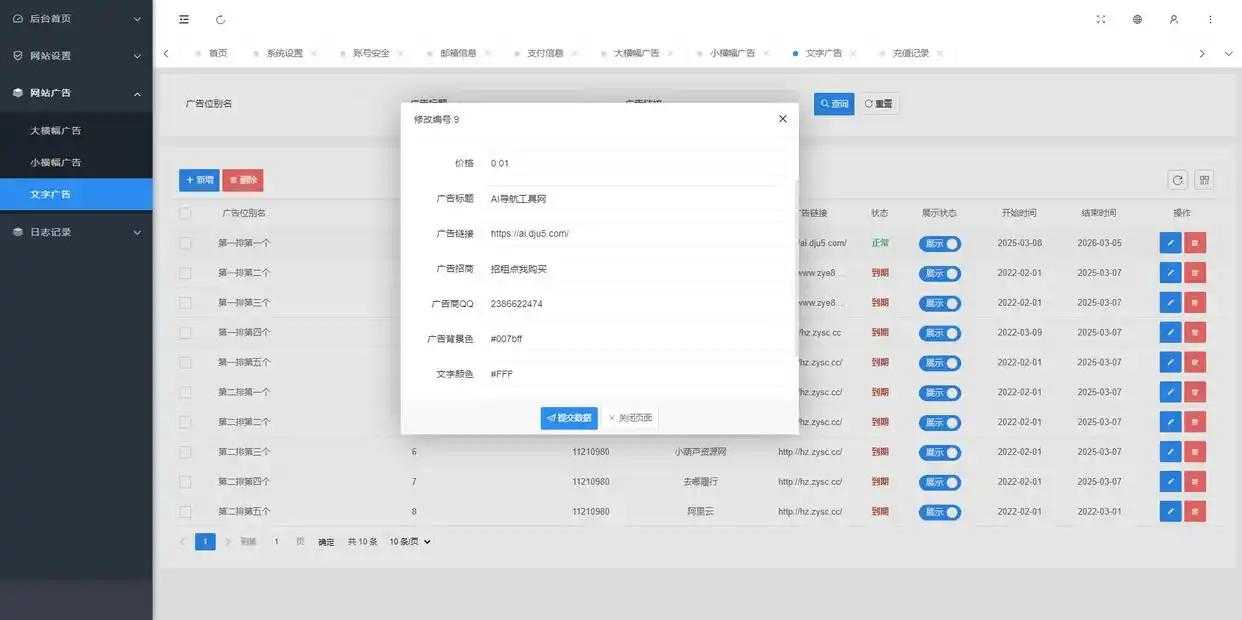
Task: Go to pagination page 1
Action: pyautogui.click(x=205, y=542)
